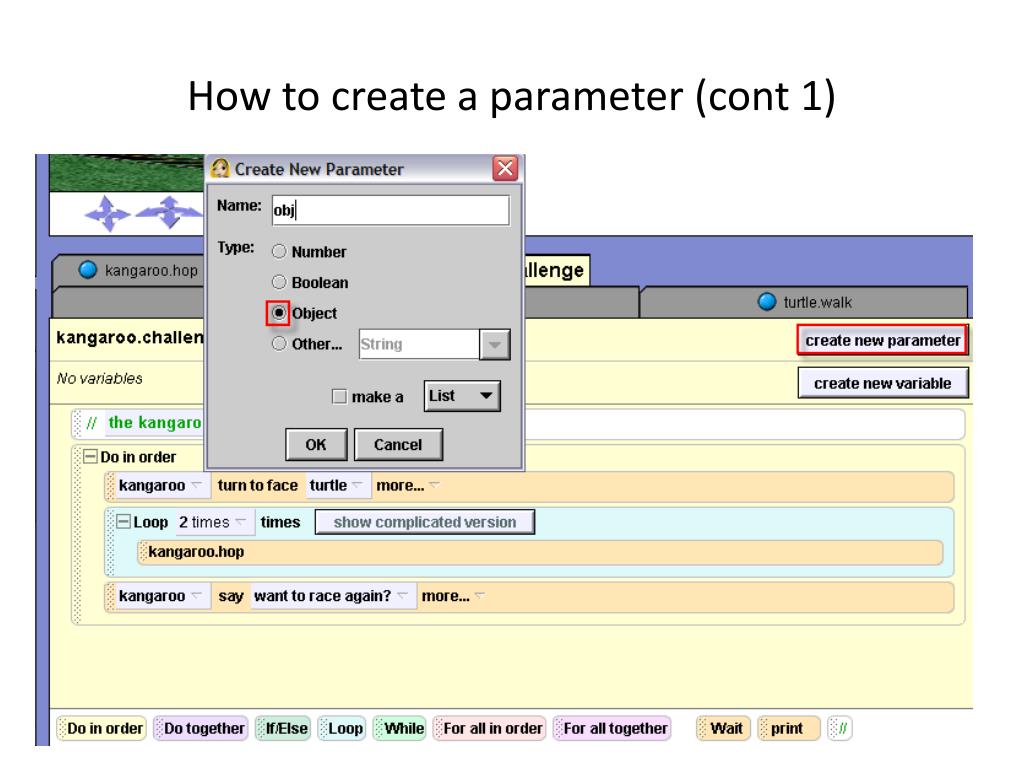The width and height of the screenshot is (1024, 768).
Task: Click the camera forward/turn arrows icon
Action: pos(169,212)
